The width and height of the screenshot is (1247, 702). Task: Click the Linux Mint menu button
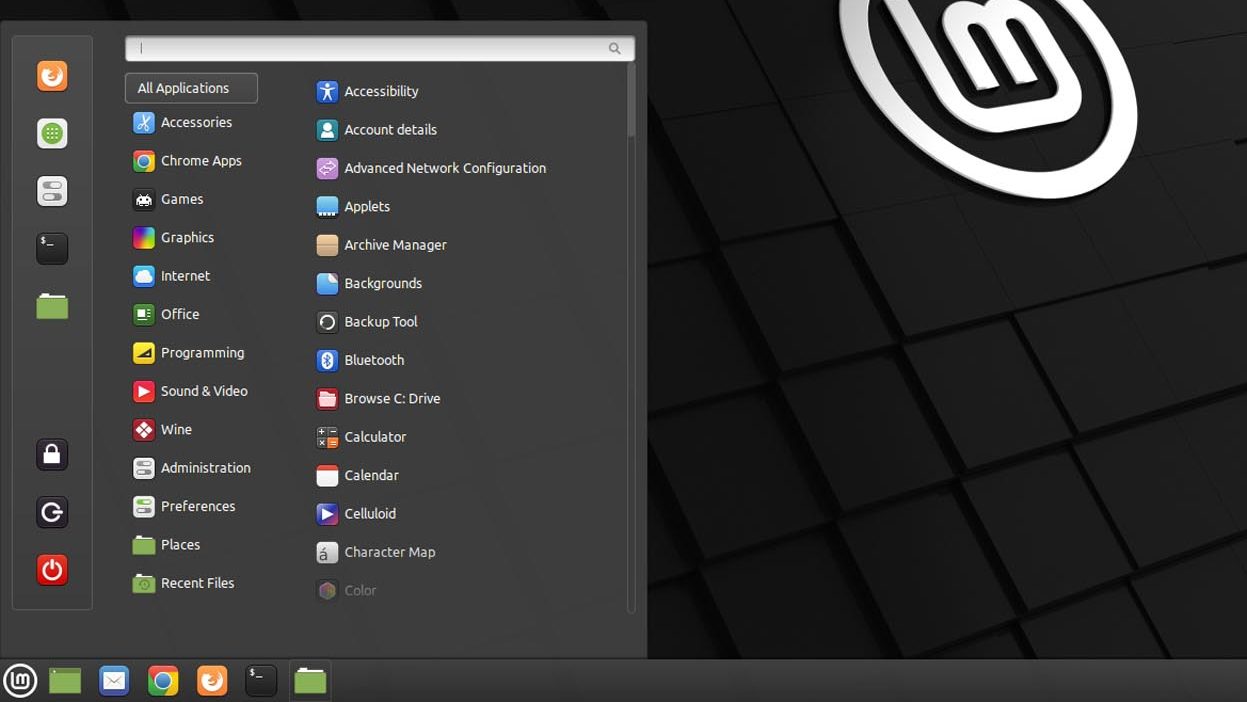(20, 680)
